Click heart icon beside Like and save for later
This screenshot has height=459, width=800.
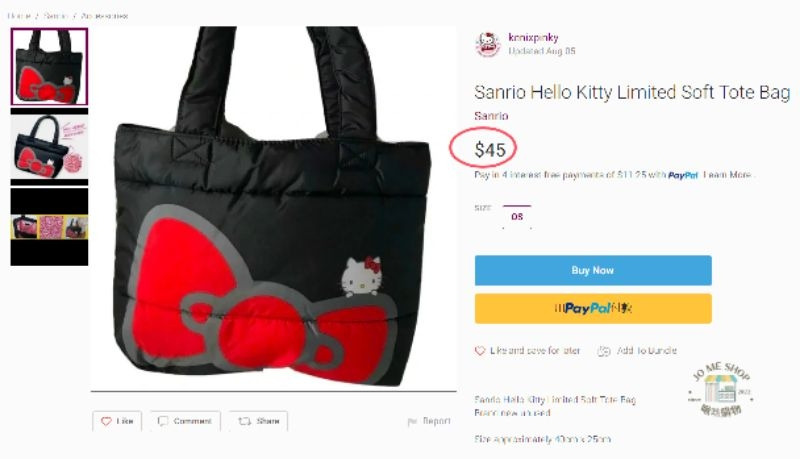[x=480, y=351]
